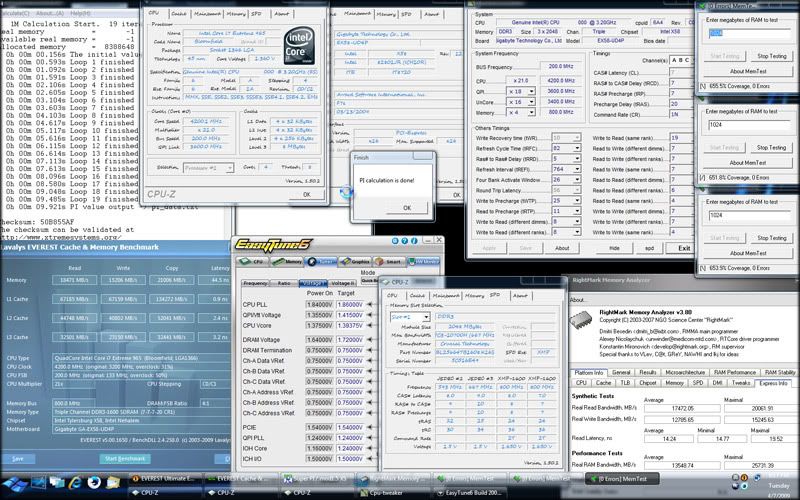Click the spd button in CPU-Tweaker
This screenshot has height=500, width=800.
(649, 248)
